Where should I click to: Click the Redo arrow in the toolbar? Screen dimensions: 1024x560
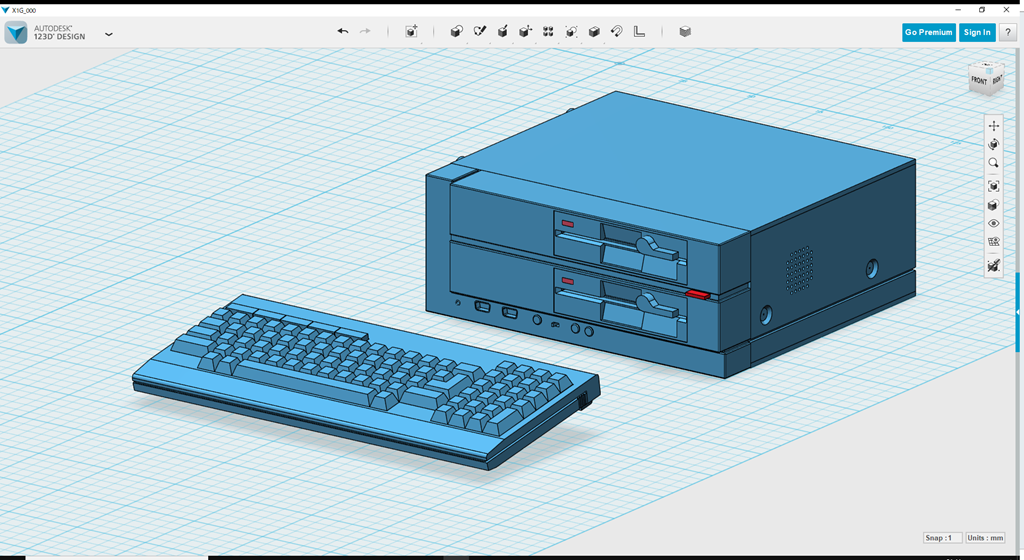(365, 32)
